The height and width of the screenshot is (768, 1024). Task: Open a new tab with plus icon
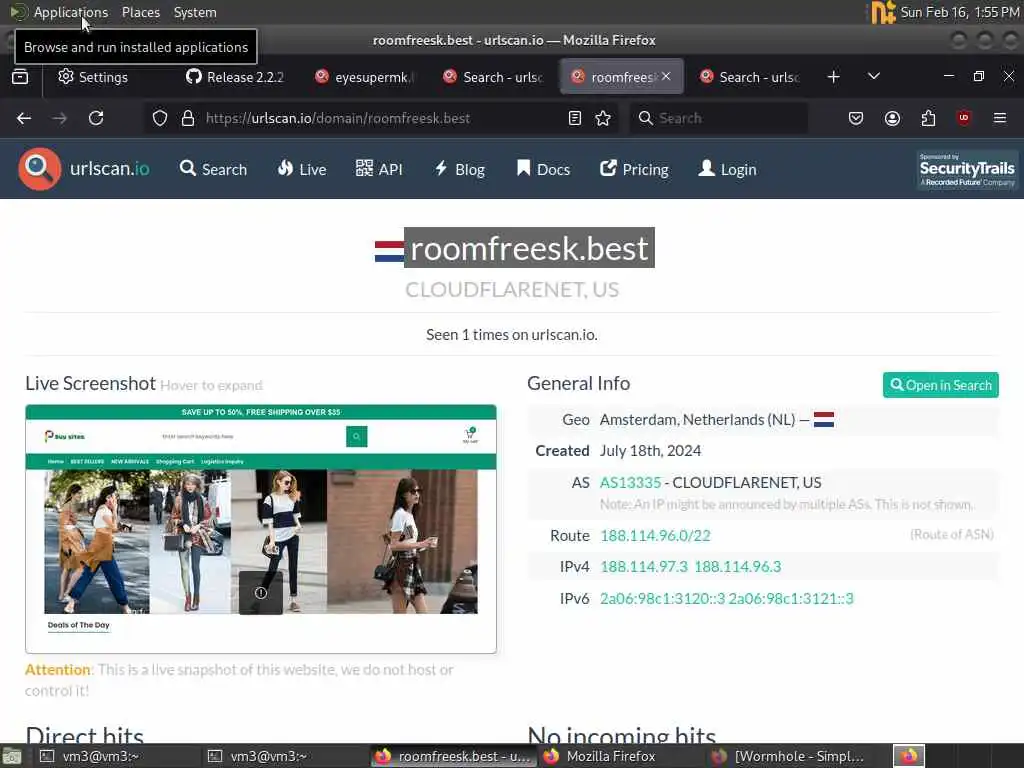(833, 77)
